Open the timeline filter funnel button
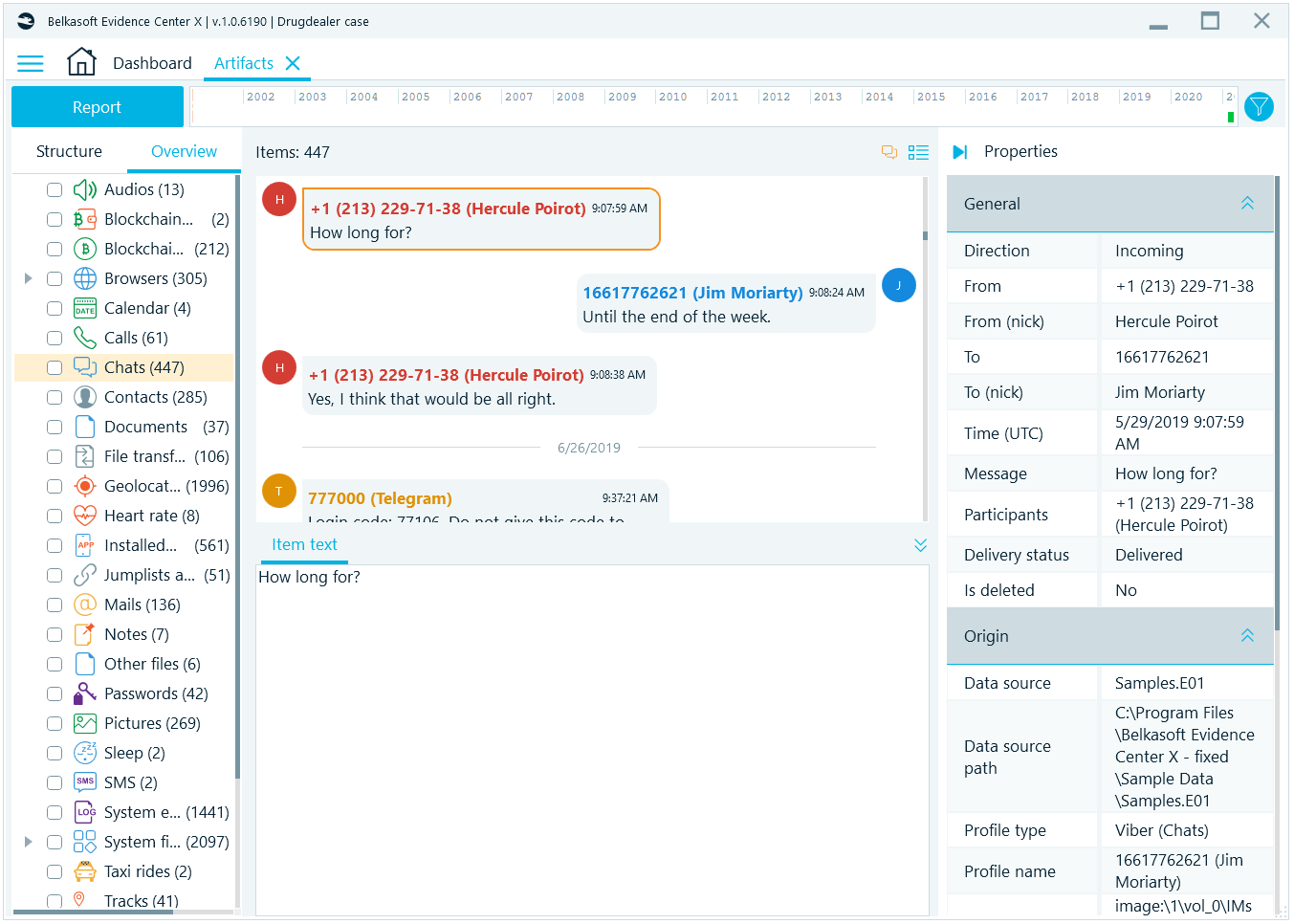Screen dimensions: 1294x924 pyautogui.click(x=1260, y=106)
